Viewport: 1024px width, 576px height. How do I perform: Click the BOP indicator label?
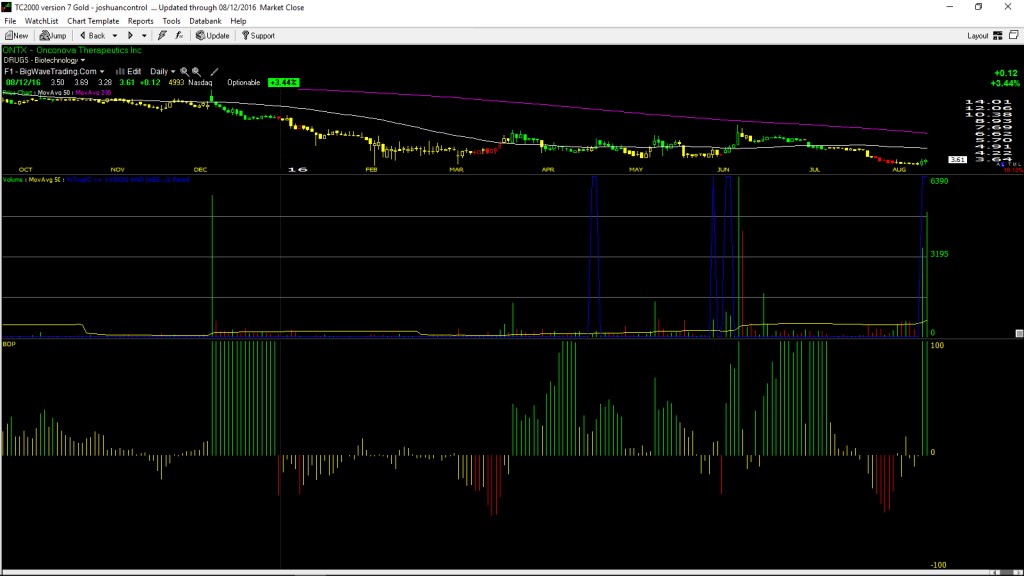pos(8,344)
